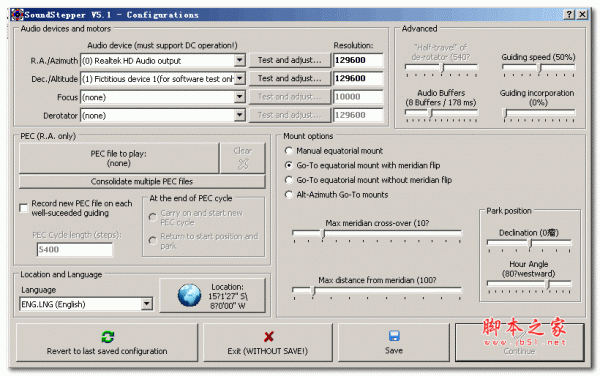Click the Half-travel of de-rotator slider
The width and height of the screenshot is (600, 376).
click(x=441, y=69)
